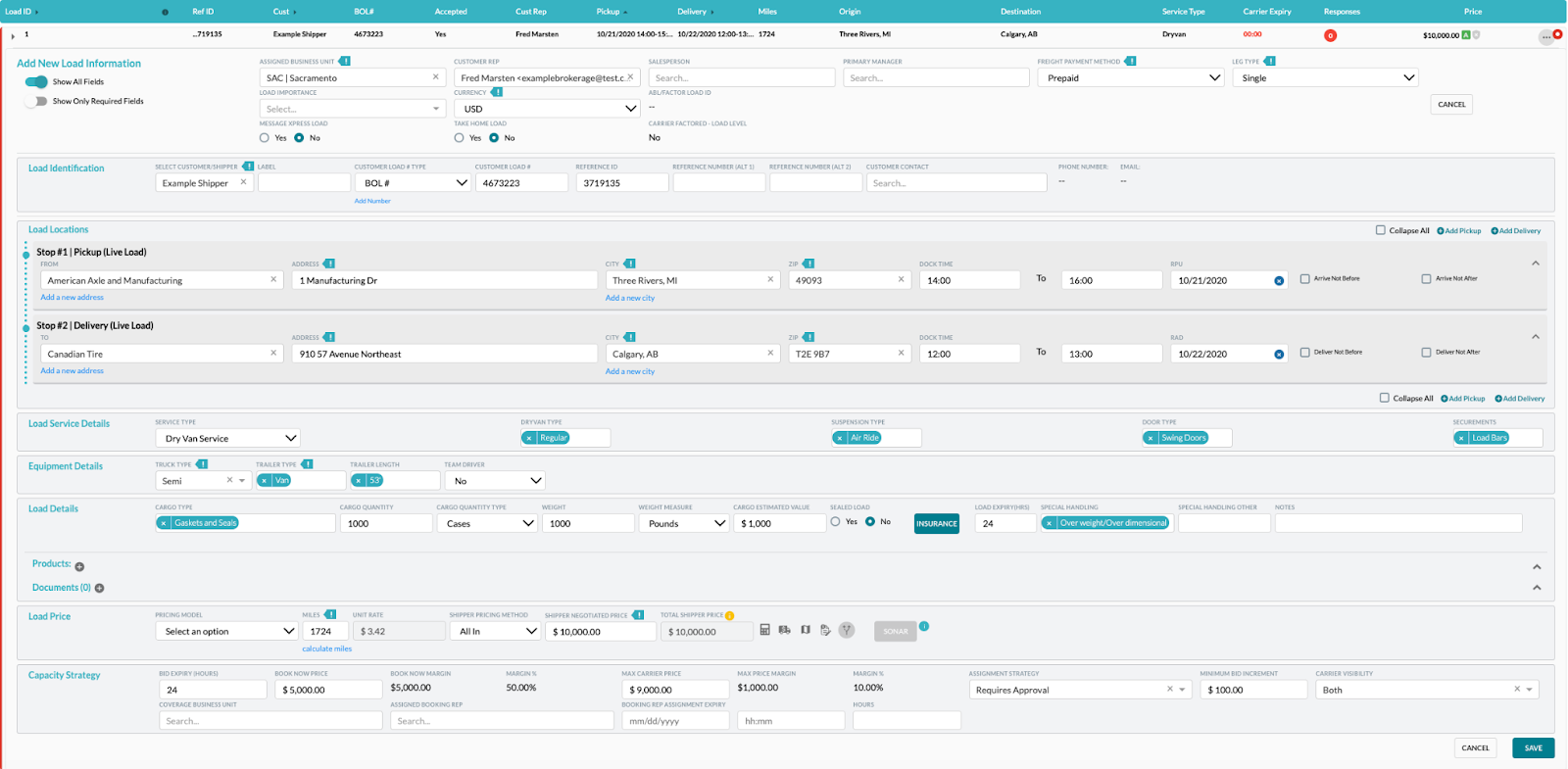Sort by the Delivery column header
The image size is (1568, 769).
[x=695, y=12]
